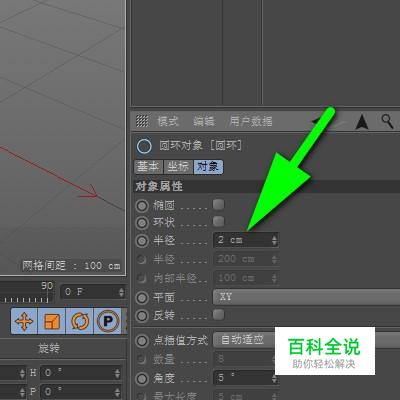The image size is (400, 400).
Task: Open the 模式 menu
Action: 168,121
